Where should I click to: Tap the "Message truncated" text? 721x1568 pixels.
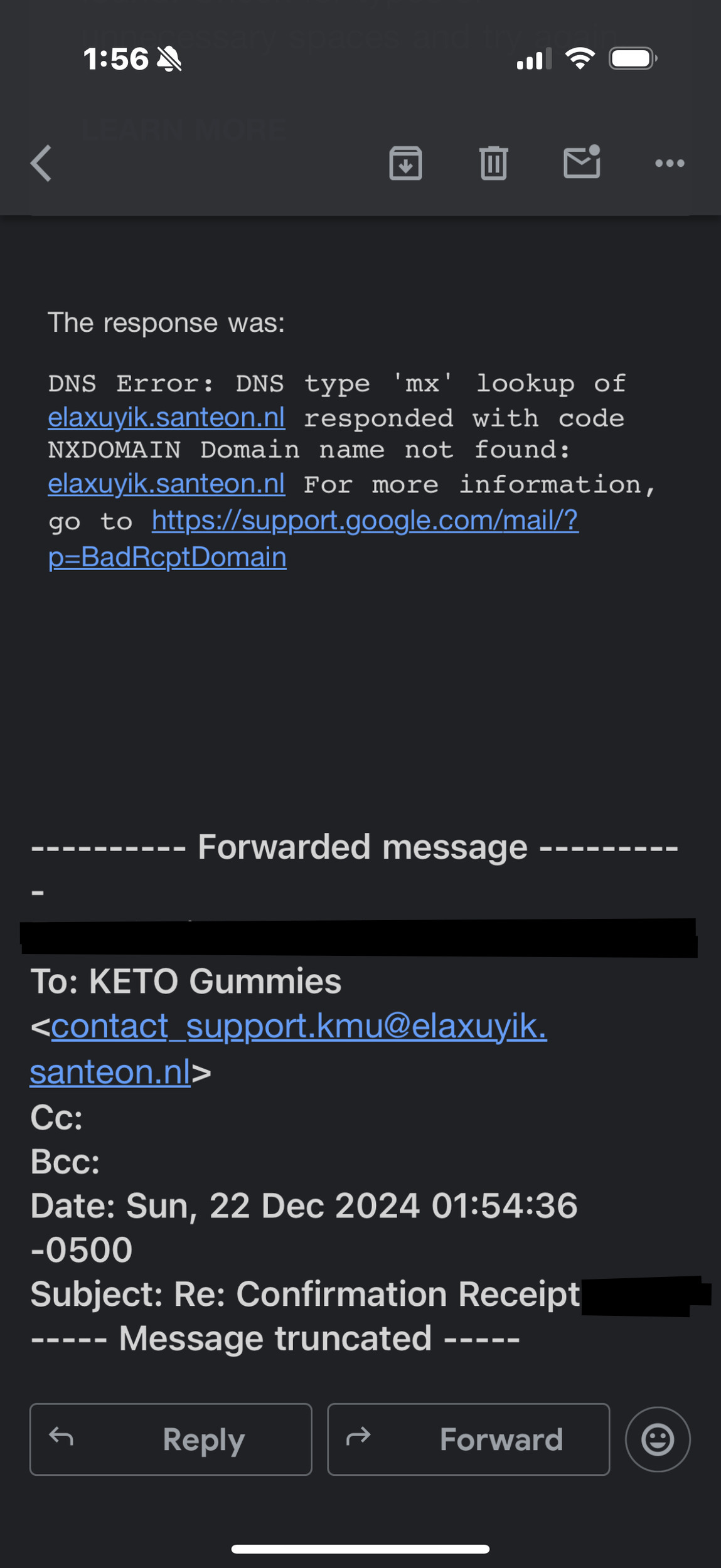pyautogui.click(x=275, y=1338)
